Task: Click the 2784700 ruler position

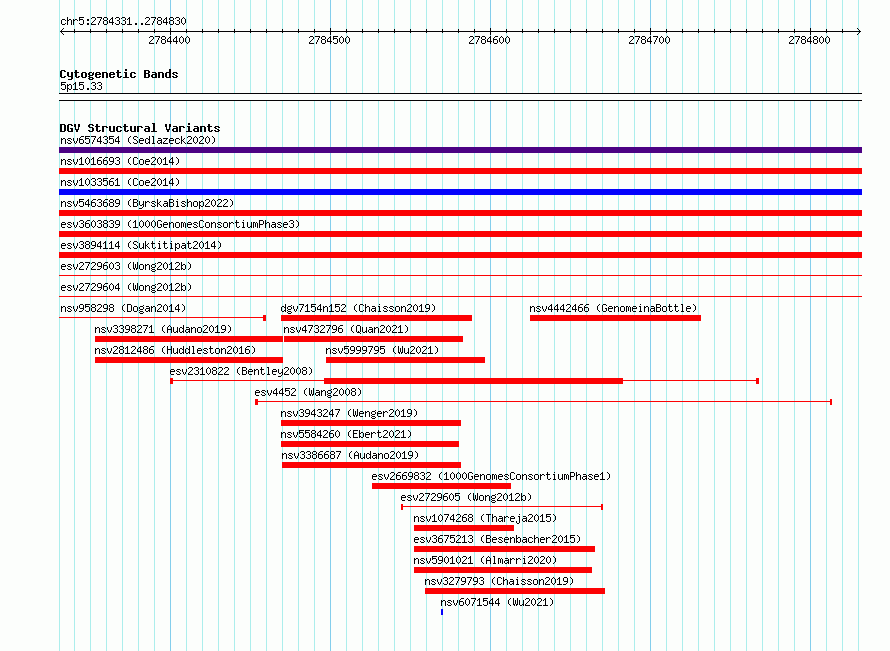Action: click(650, 40)
